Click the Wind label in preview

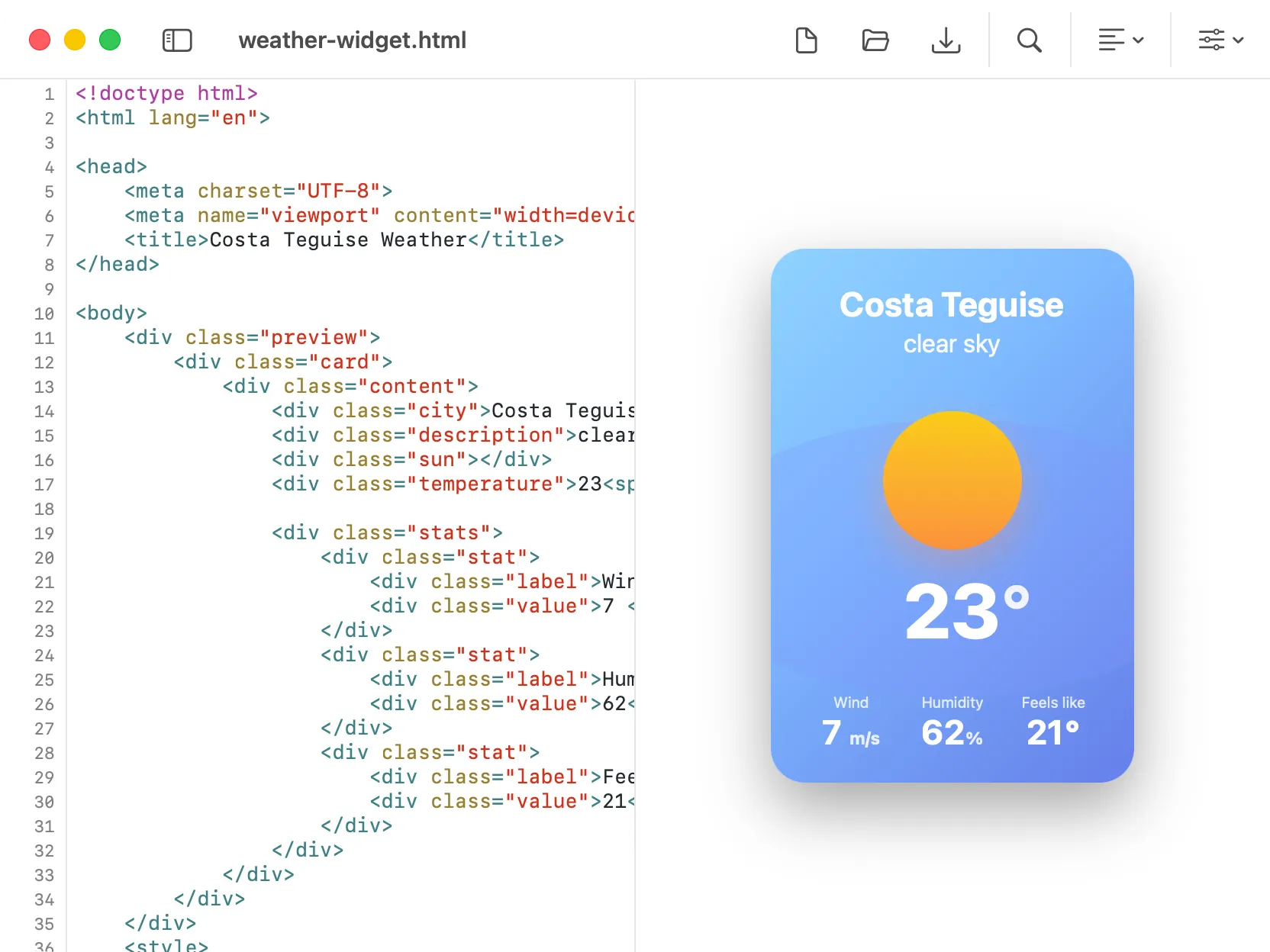click(x=851, y=703)
